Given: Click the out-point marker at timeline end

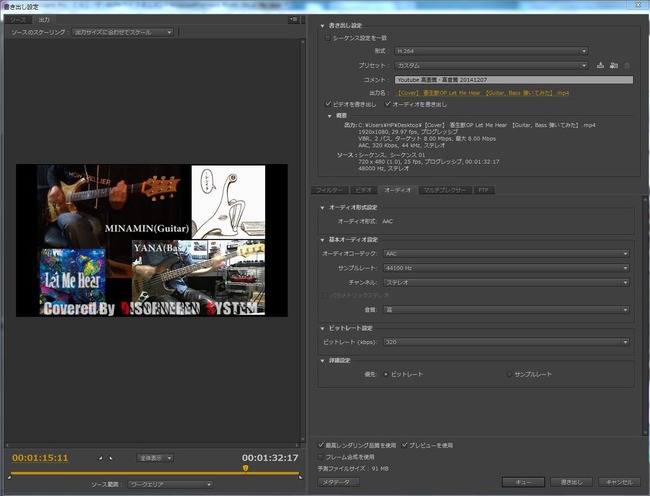Looking at the screenshot, I should [300, 477].
